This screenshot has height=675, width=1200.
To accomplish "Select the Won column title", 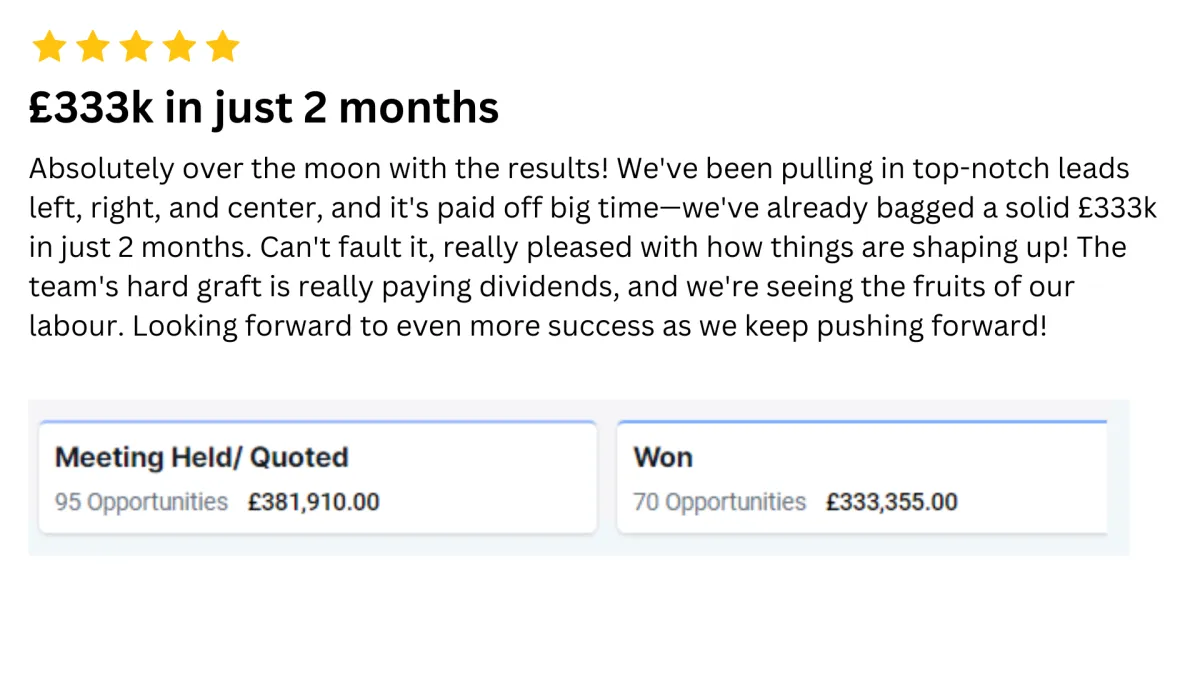I will tap(663, 458).
